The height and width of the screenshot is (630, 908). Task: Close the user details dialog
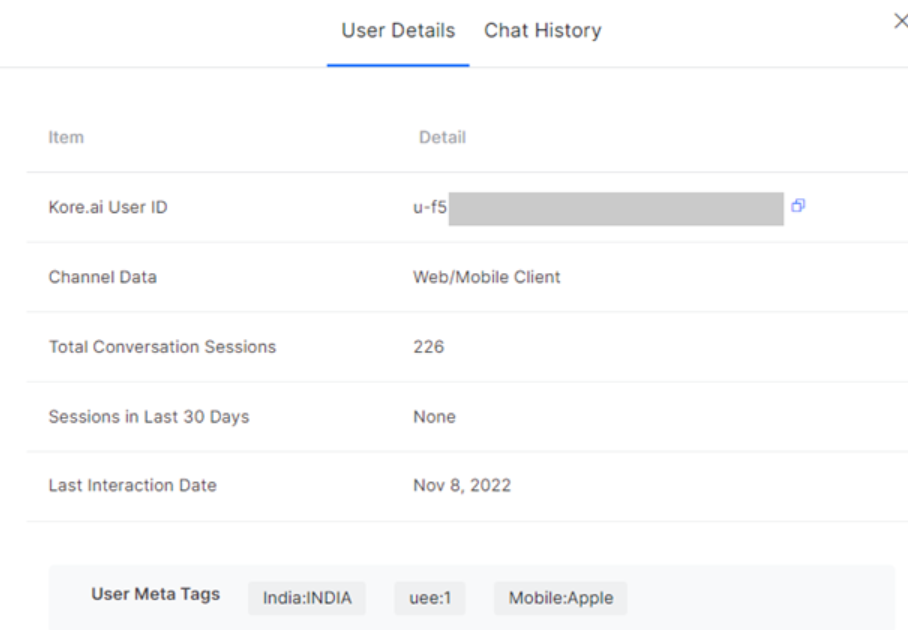[899, 21]
